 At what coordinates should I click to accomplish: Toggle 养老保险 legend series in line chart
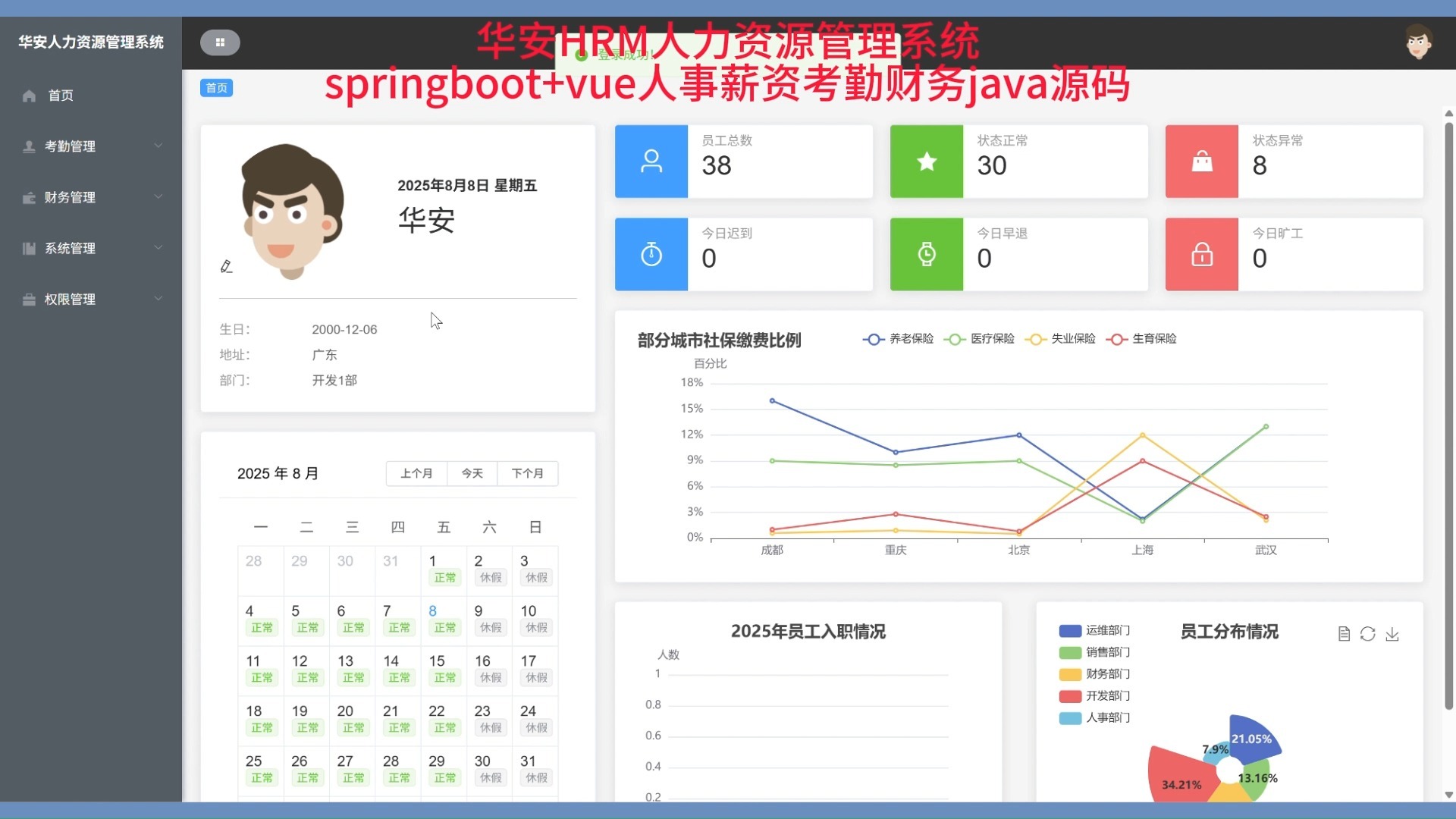[899, 339]
